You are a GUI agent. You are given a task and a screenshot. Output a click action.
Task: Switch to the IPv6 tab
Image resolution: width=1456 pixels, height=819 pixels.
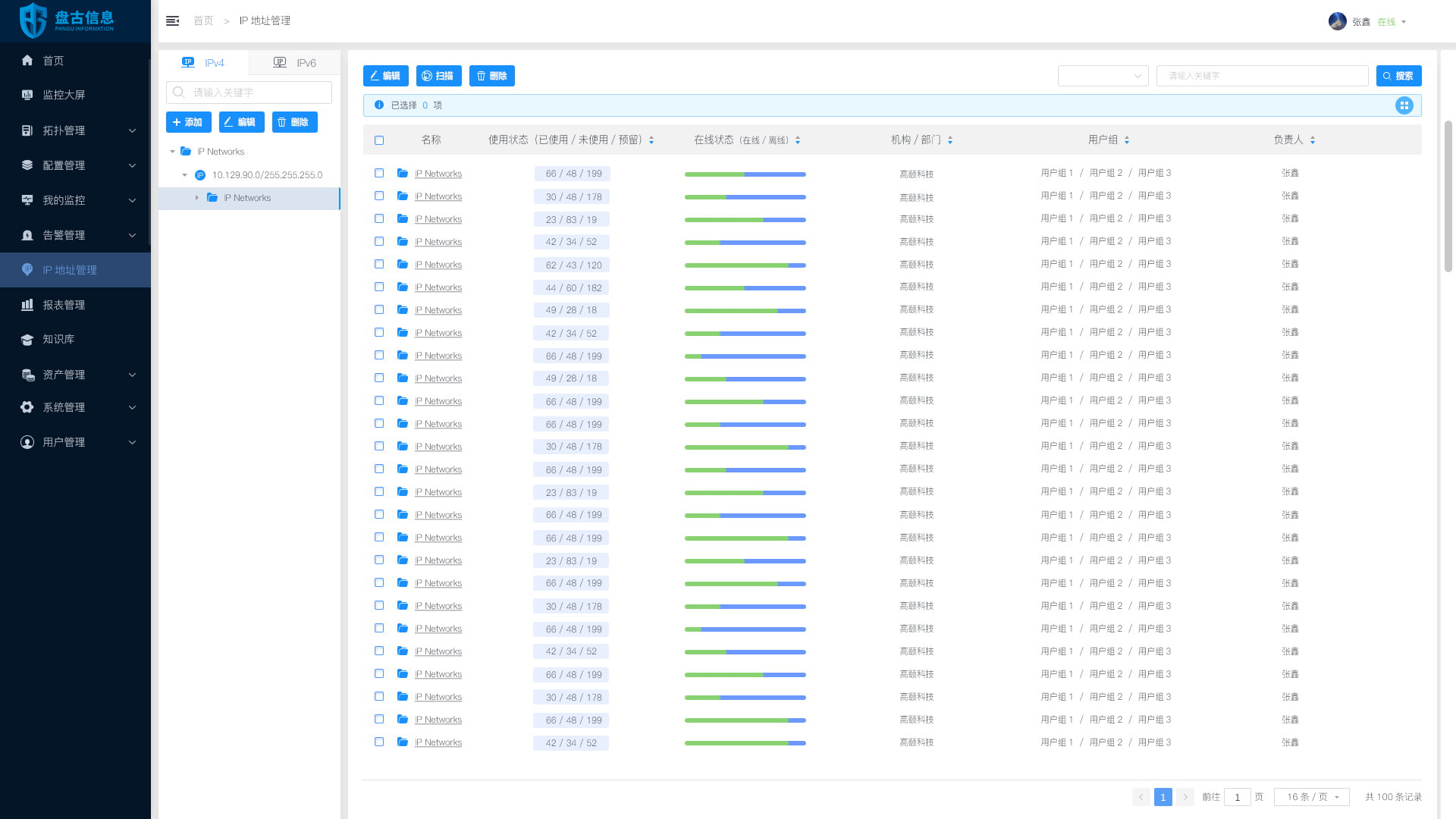coord(295,63)
